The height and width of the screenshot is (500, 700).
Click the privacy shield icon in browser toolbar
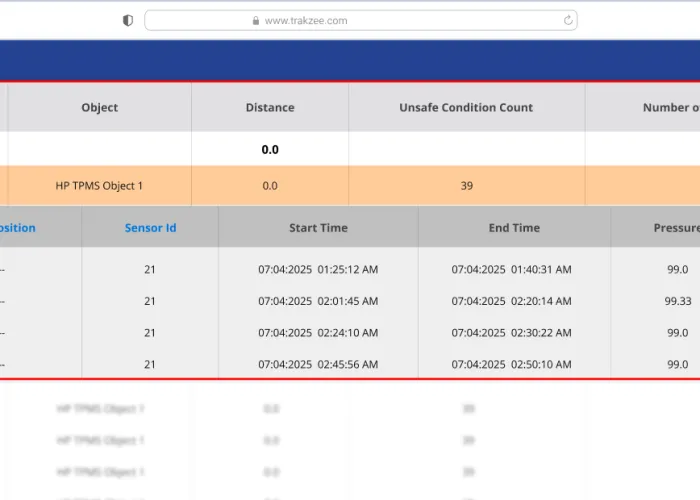click(127, 20)
